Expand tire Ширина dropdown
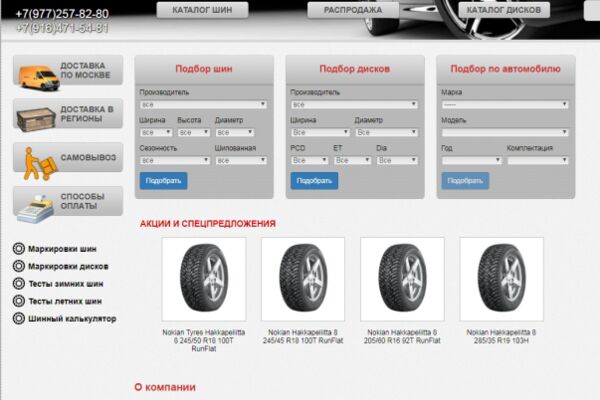The width and height of the screenshot is (600, 400). point(156,132)
